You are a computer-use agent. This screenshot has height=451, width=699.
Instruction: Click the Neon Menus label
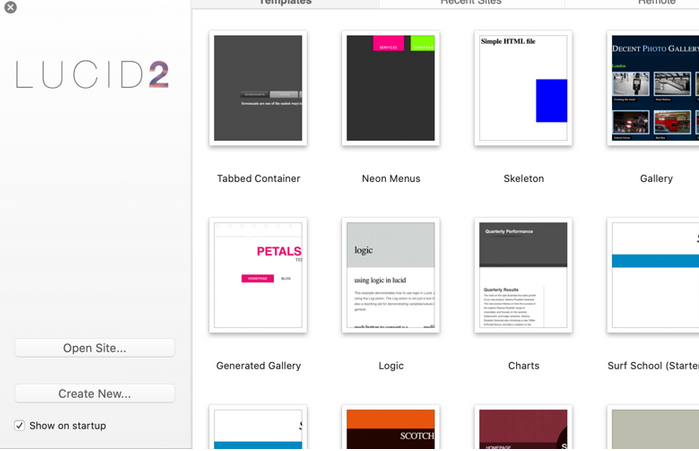click(x=391, y=179)
